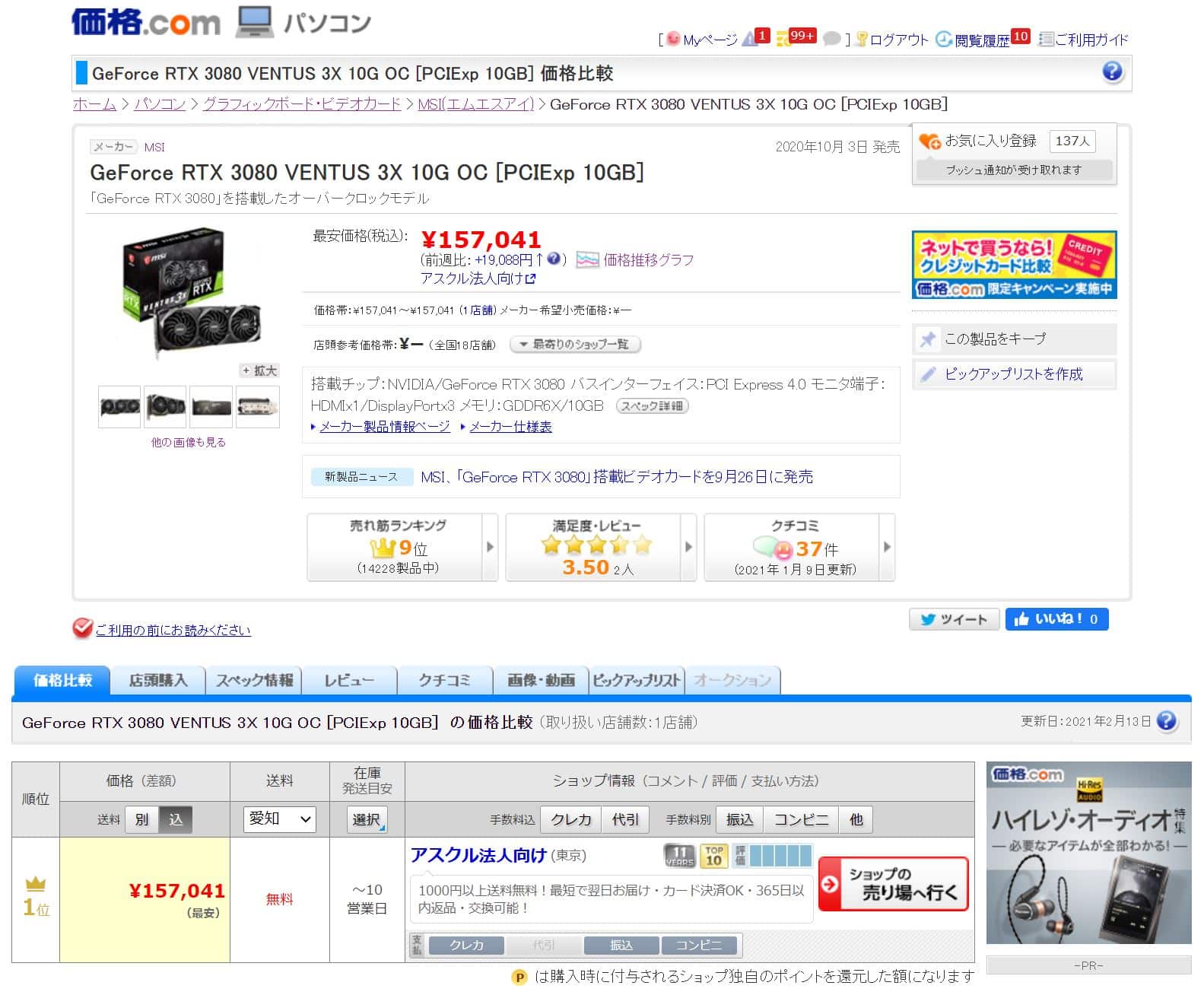The width and height of the screenshot is (1204, 995).
Task: Click the ログアウト logout link
Action: [898, 40]
